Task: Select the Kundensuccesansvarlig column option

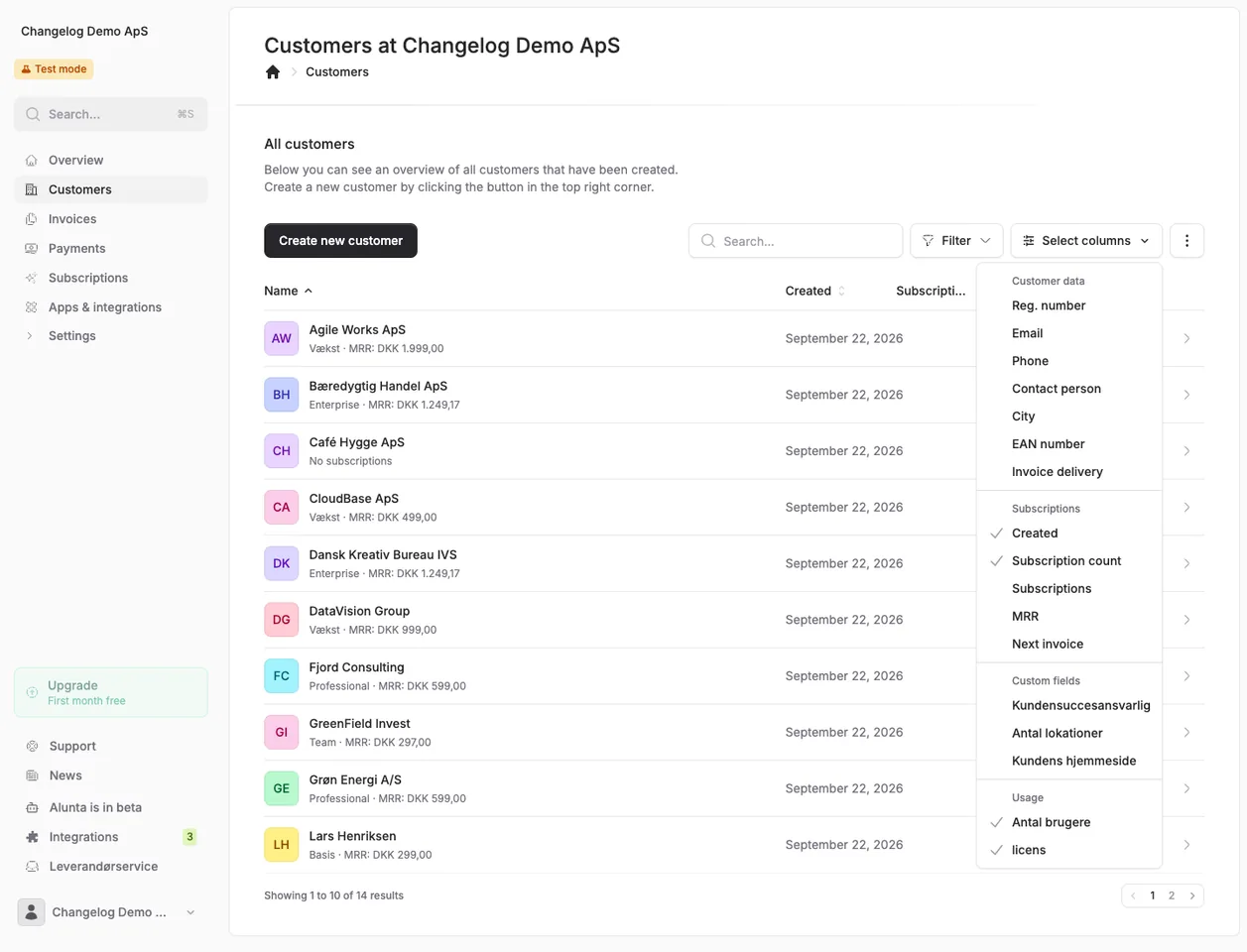Action: tap(1068, 706)
